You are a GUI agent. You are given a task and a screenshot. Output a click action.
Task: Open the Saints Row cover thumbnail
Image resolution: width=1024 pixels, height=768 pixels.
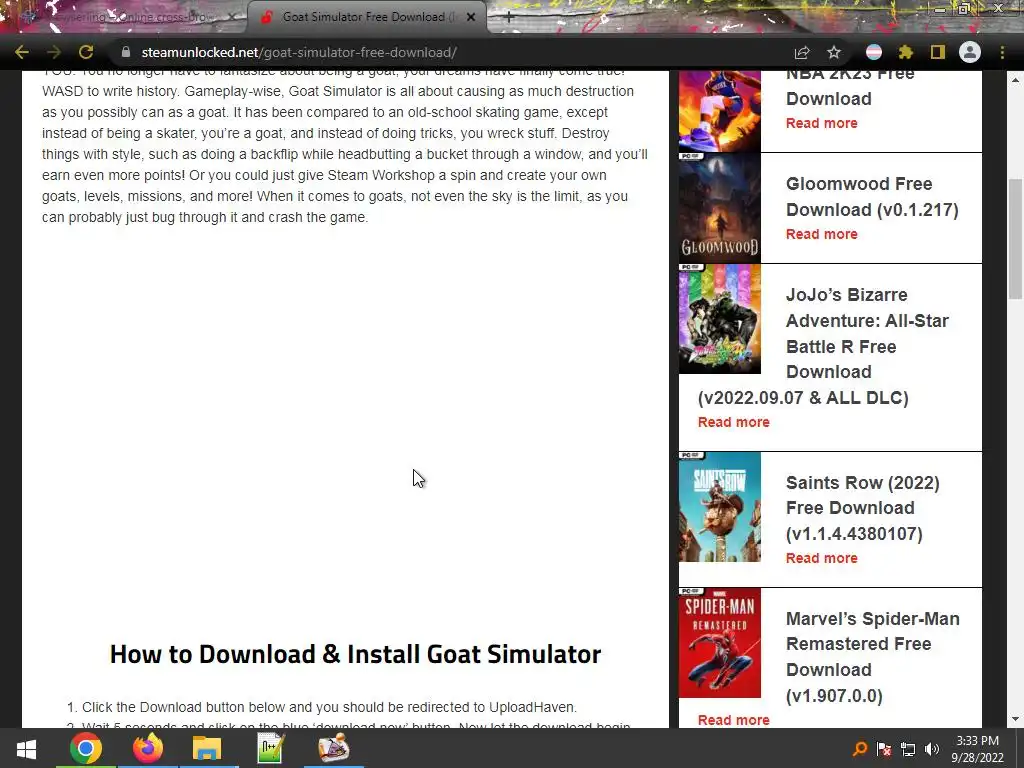pyautogui.click(x=720, y=507)
